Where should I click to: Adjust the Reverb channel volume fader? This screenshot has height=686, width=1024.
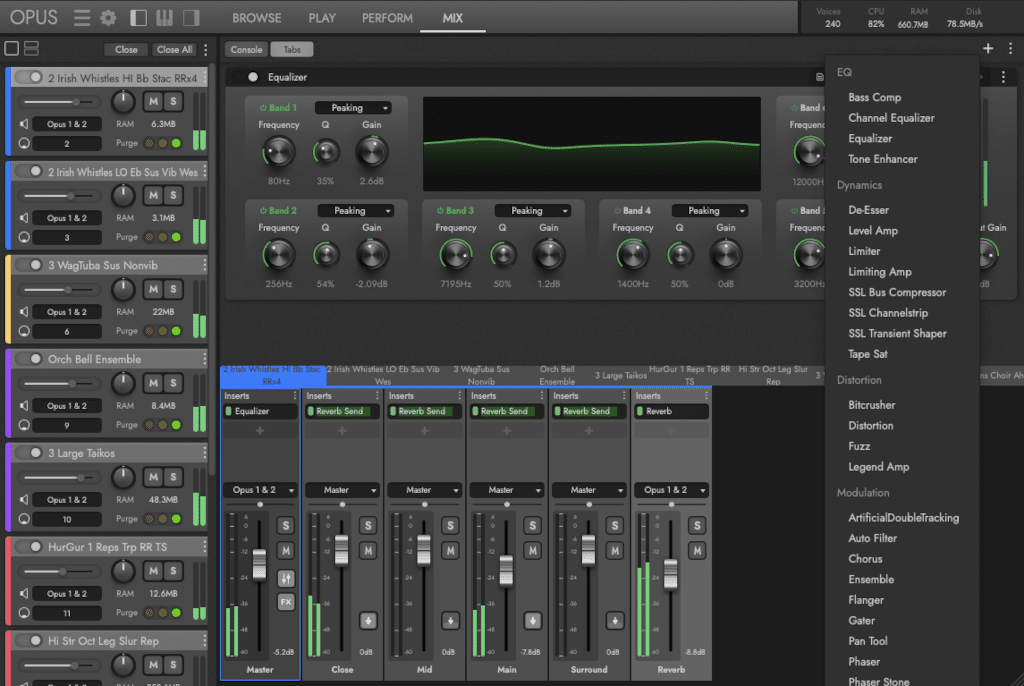[671, 574]
